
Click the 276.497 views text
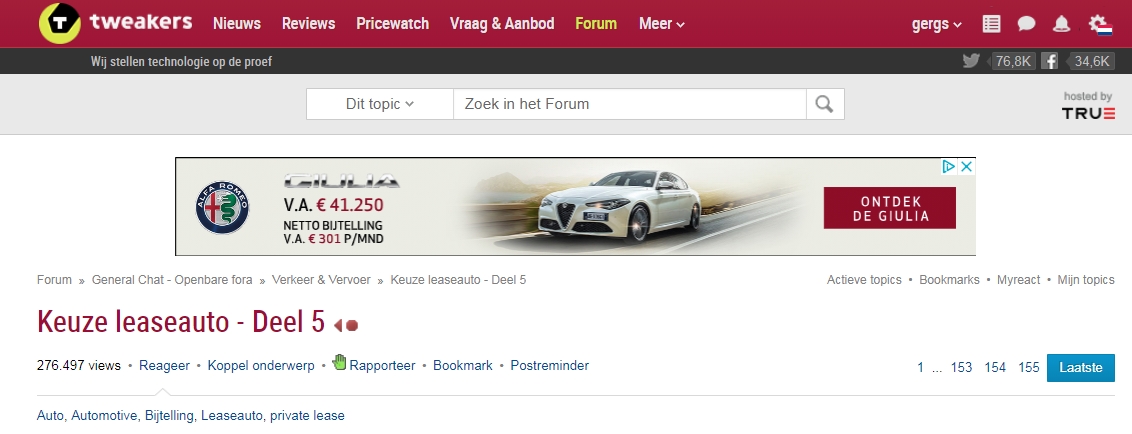(x=79, y=365)
